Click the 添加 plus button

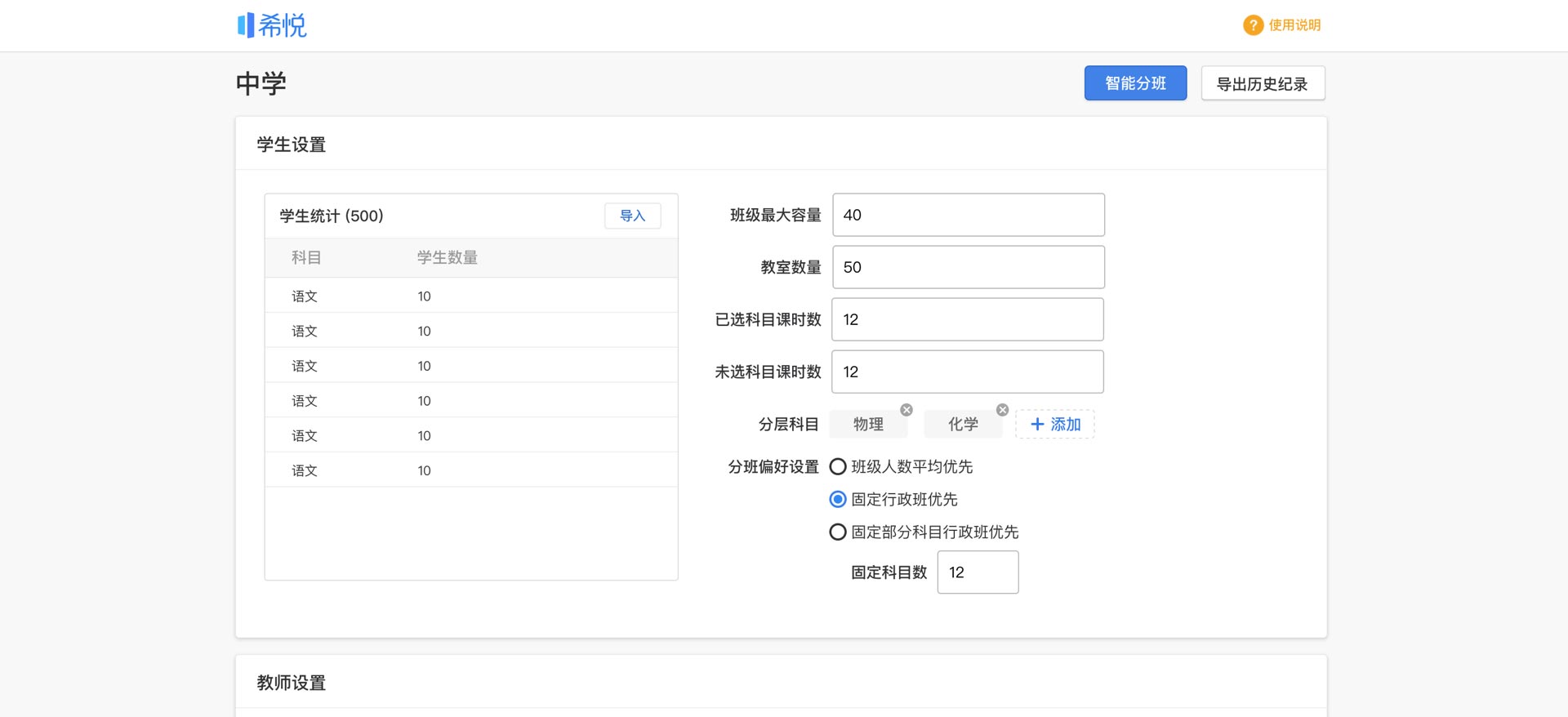[x=1054, y=425]
